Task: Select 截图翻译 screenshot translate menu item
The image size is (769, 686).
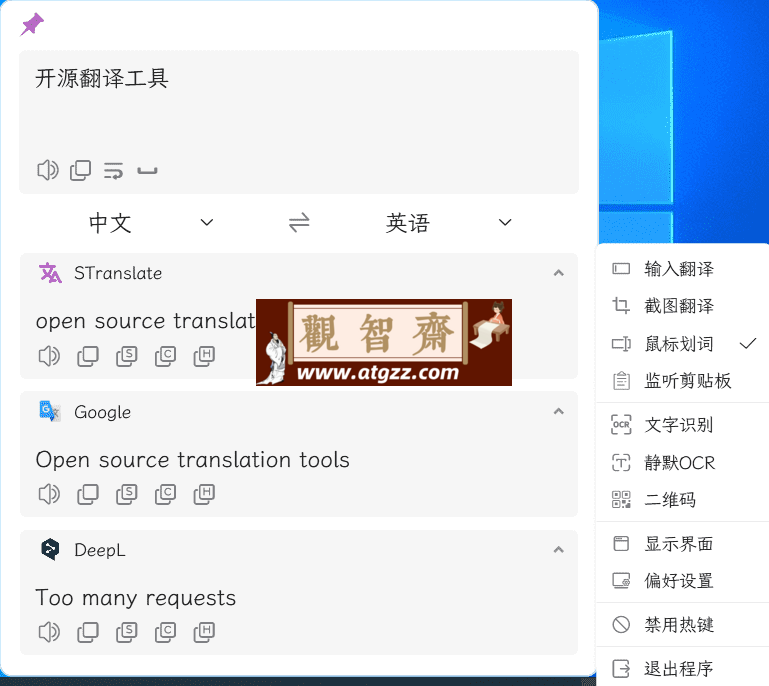Action: tap(683, 306)
